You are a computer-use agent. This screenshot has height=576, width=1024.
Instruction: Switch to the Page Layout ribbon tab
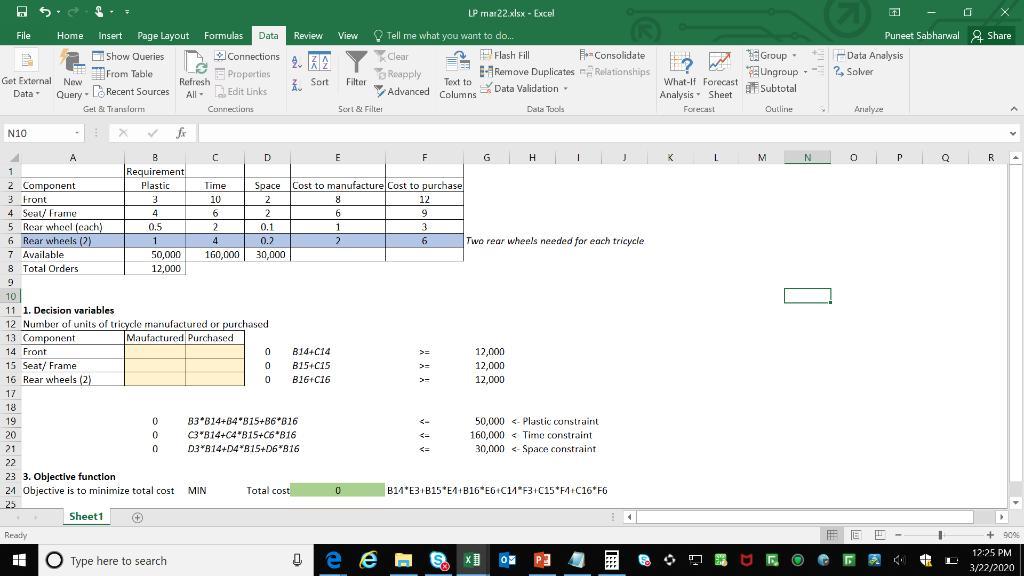pos(163,35)
